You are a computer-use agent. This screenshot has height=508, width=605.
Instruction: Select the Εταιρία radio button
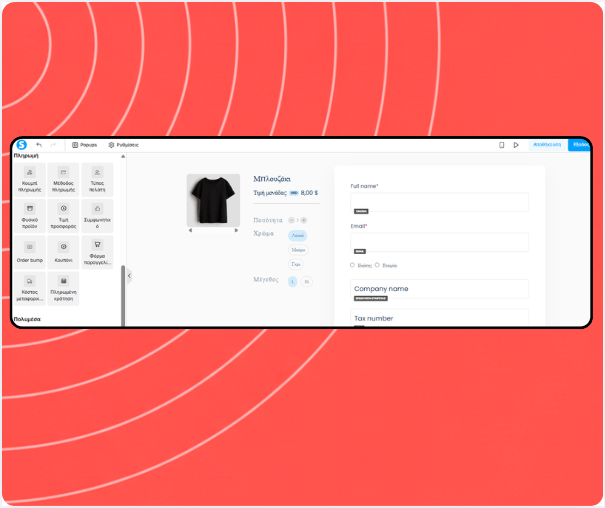(377, 265)
